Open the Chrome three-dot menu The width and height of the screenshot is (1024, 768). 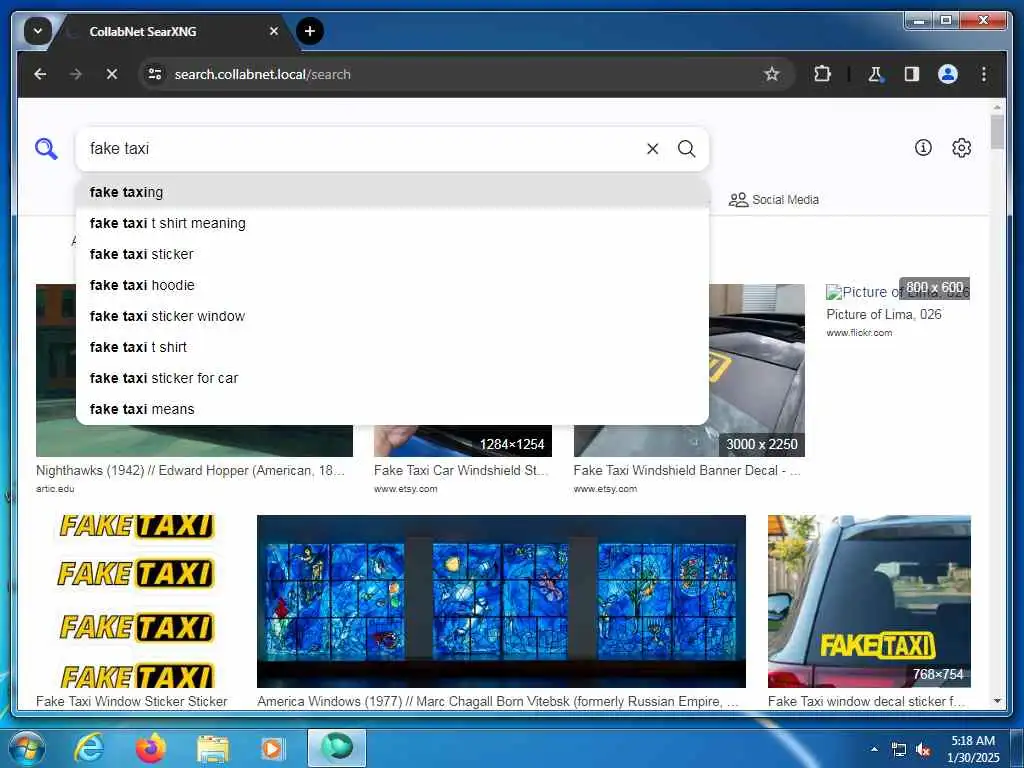pos(984,74)
